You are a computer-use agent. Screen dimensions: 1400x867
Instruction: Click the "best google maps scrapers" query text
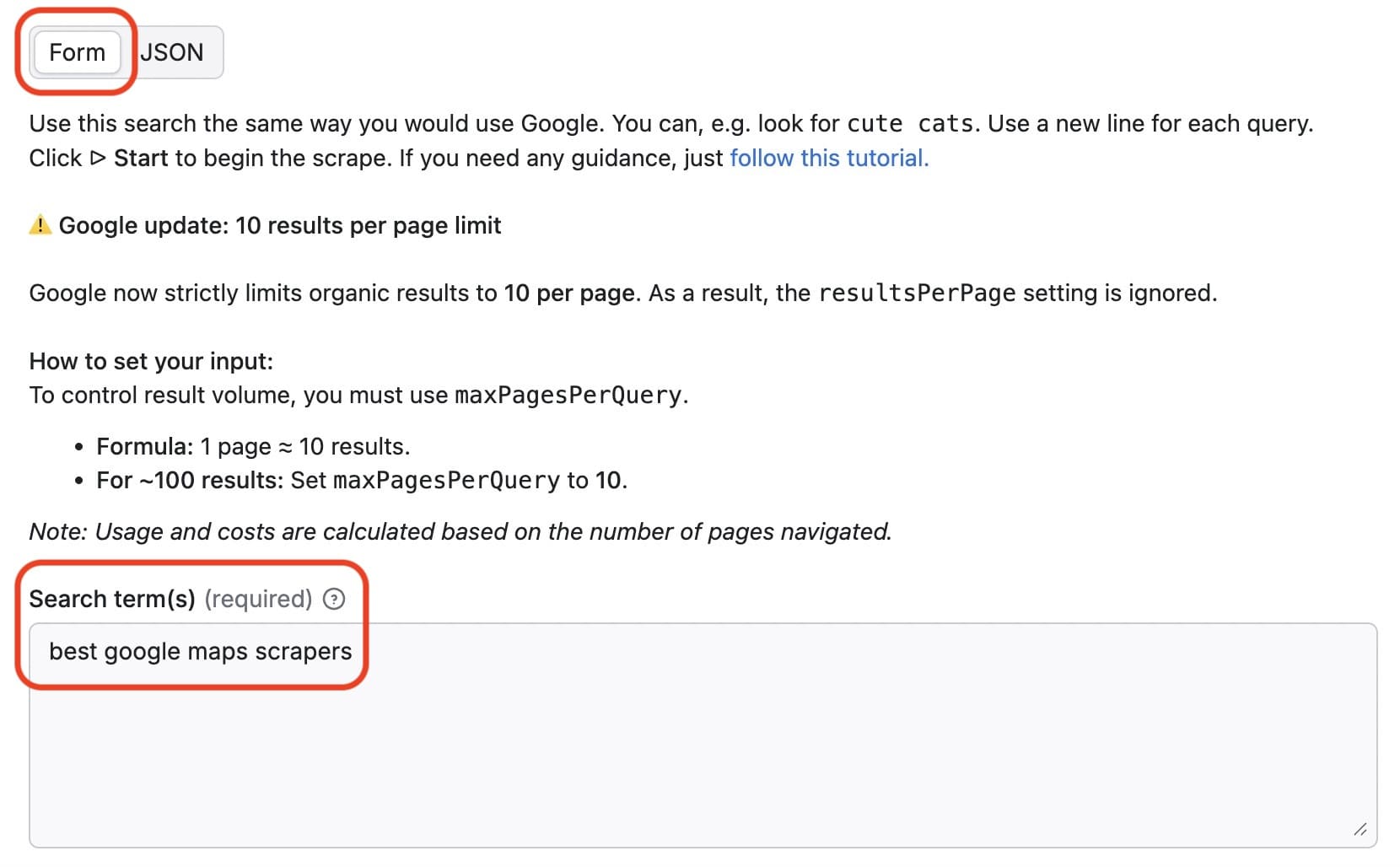(200, 651)
